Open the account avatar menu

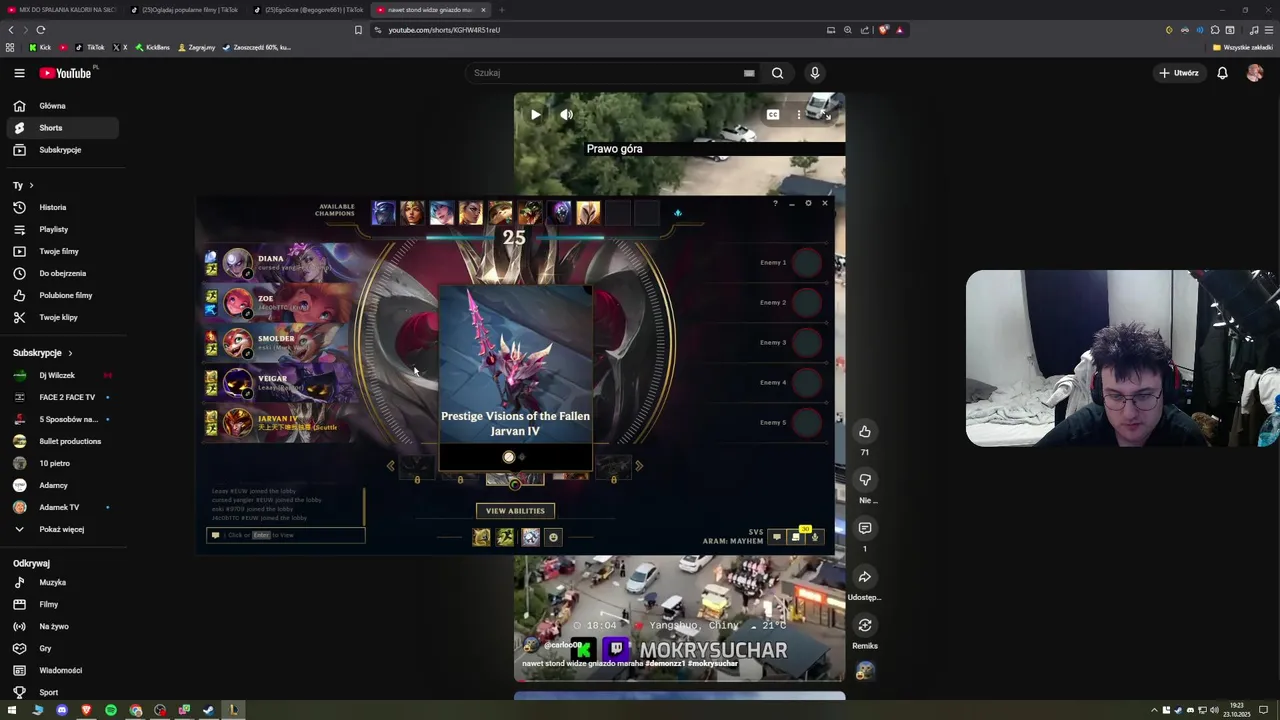[x=1255, y=73]
